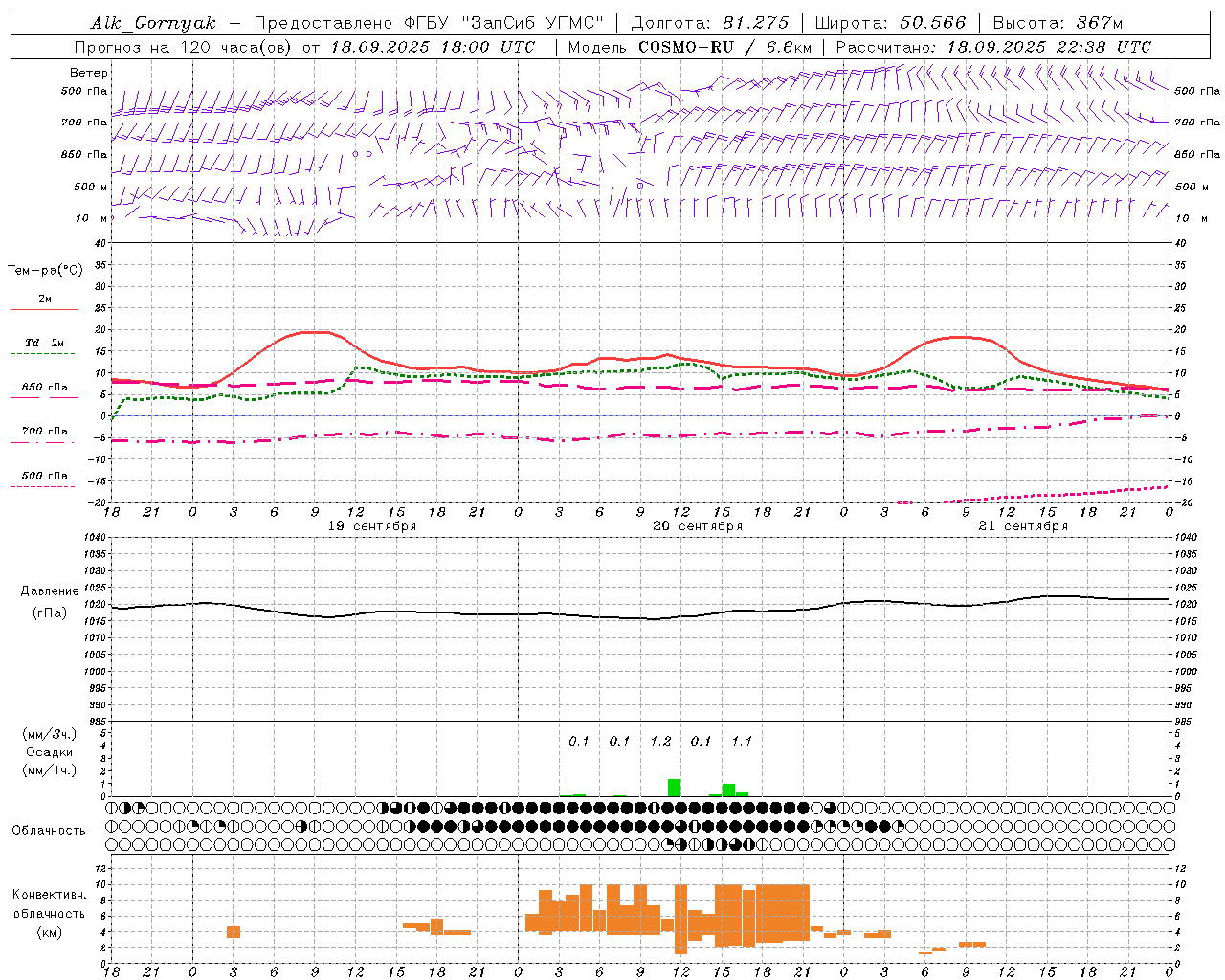Click the 'Ветер' wind panel label

(89, 73)
